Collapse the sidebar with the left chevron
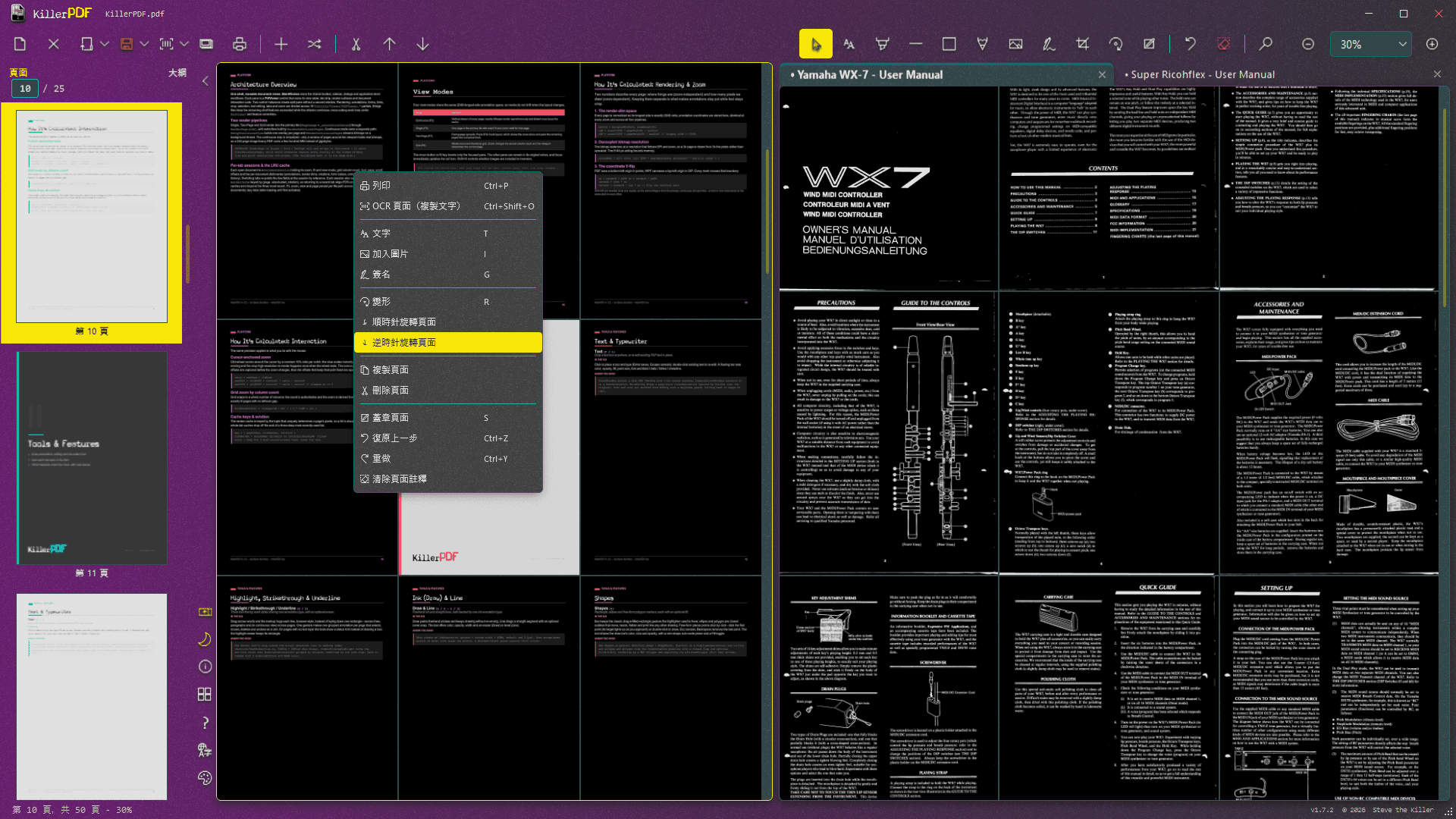Screen dimensions: 1456x819 (205, 80)
